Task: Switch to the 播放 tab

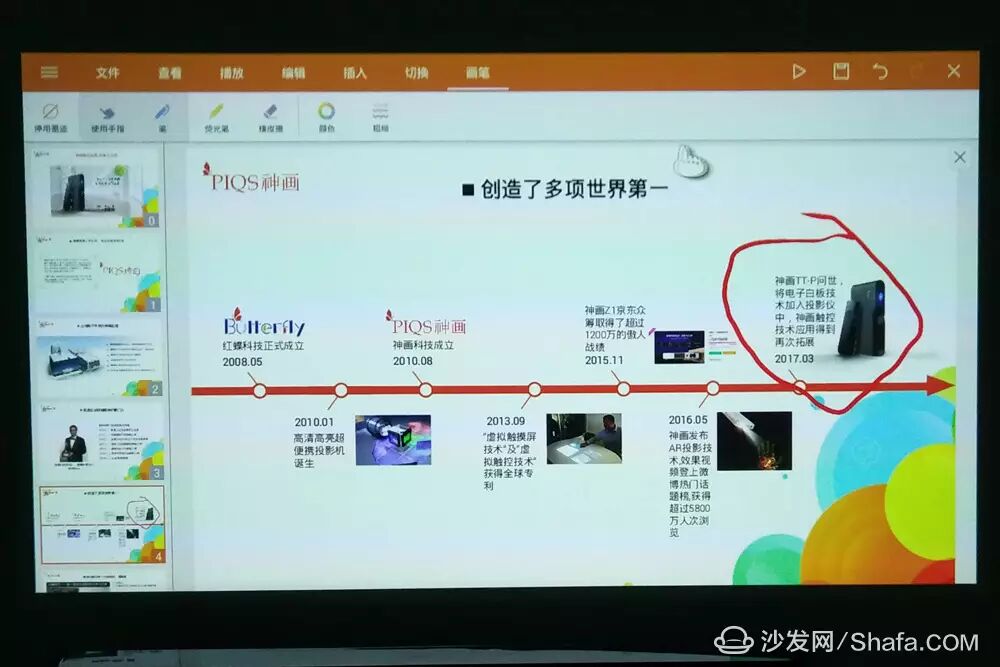Action: click(232, 73)
